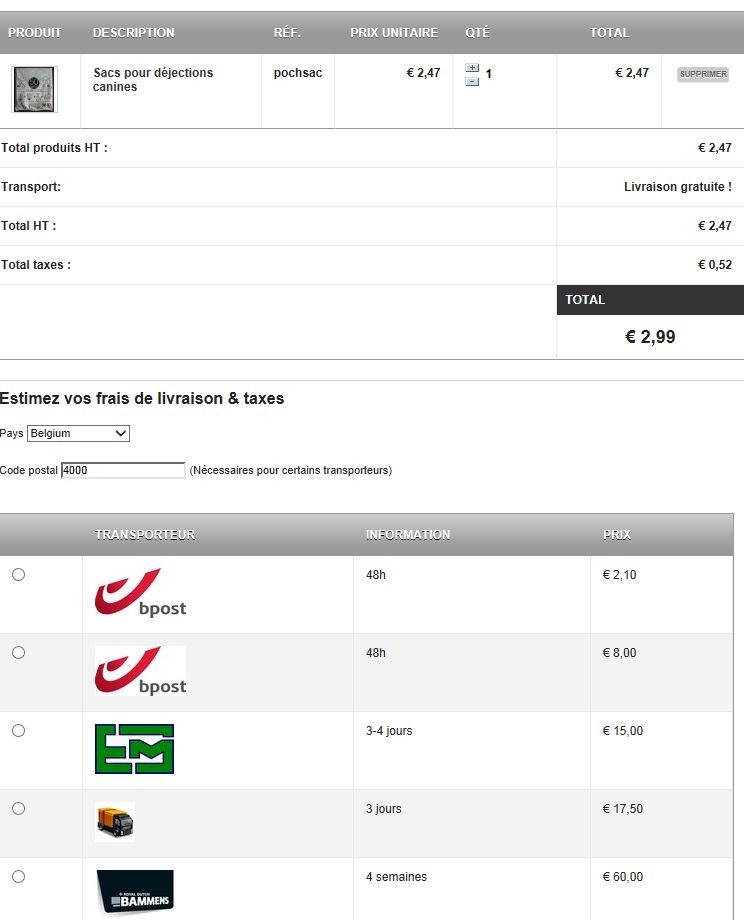Click the orange truck carrier icon
Viewport: 744px width, 920px height.
[114, 822]
